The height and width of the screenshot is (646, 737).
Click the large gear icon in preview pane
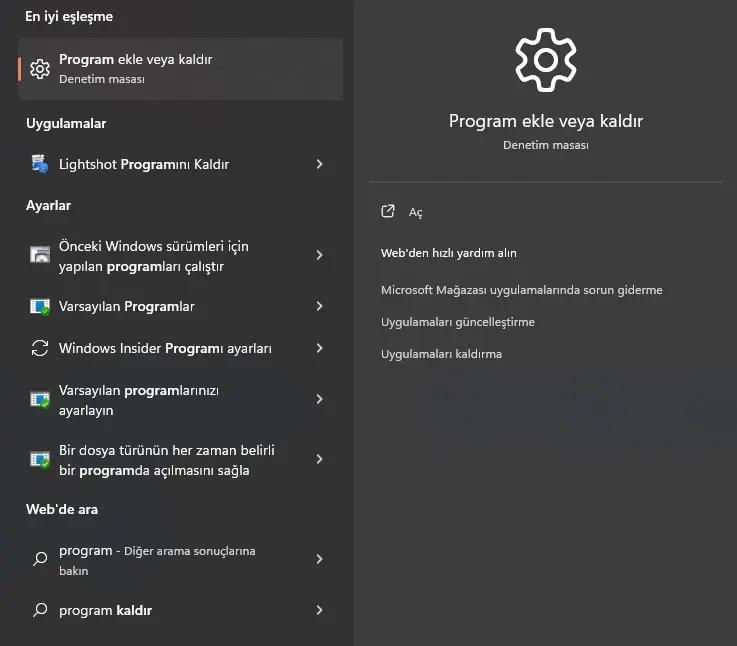(545, 60)
